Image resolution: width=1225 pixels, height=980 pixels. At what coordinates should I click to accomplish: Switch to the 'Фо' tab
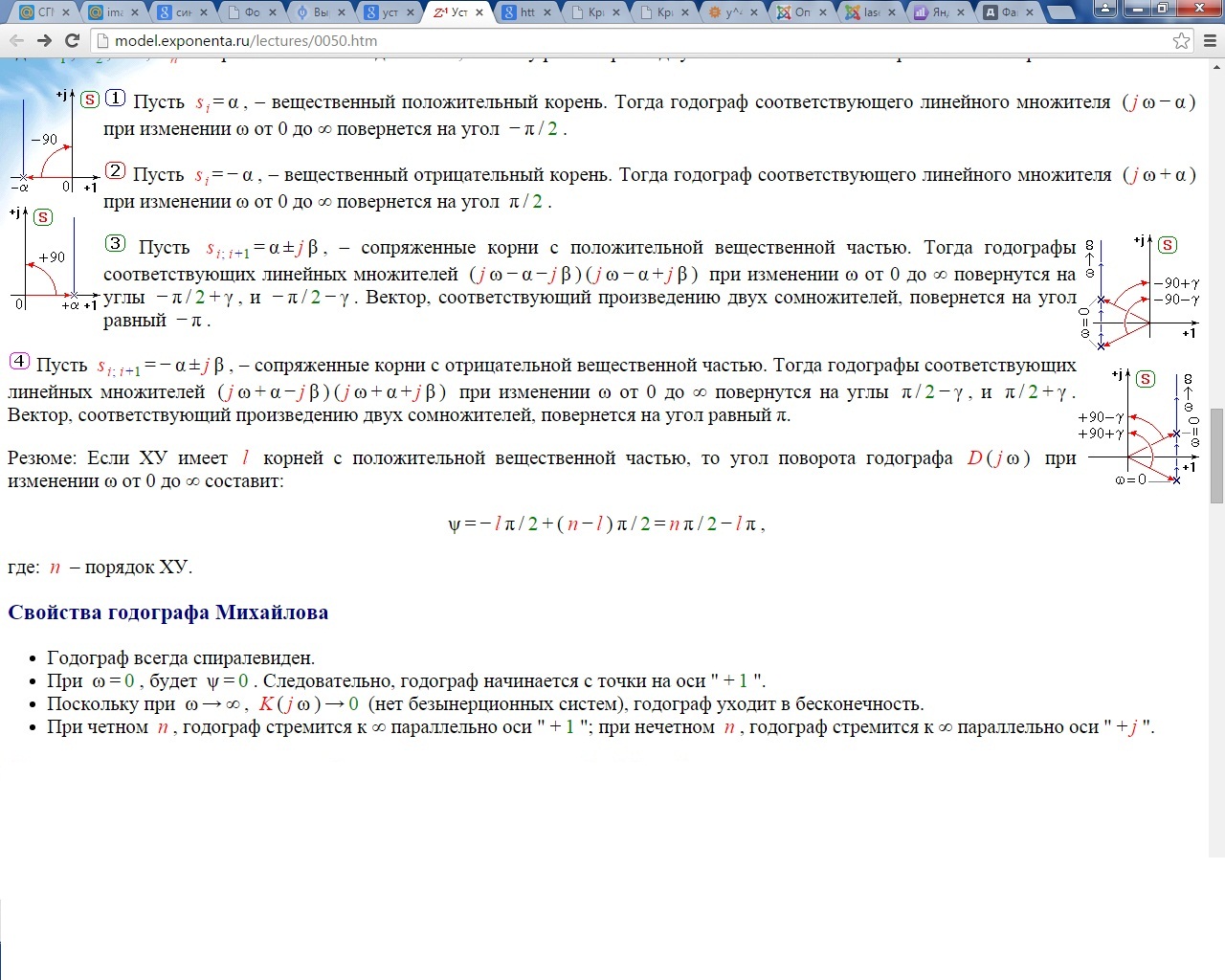(x=251, y=12)
